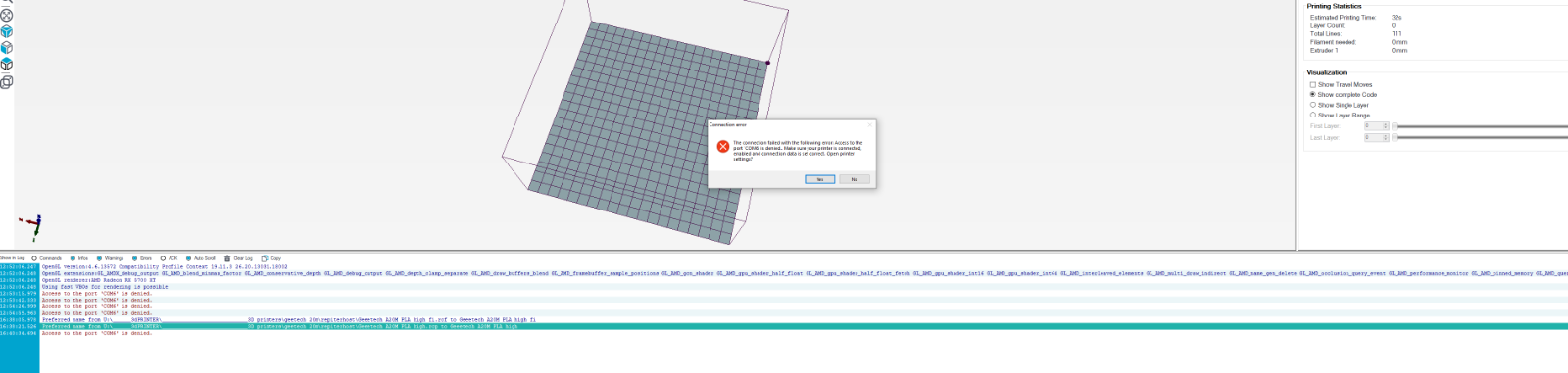Click the parallel projection cube icon
The height and width of the screenshot is (373, 1568).
pos(6,81)
